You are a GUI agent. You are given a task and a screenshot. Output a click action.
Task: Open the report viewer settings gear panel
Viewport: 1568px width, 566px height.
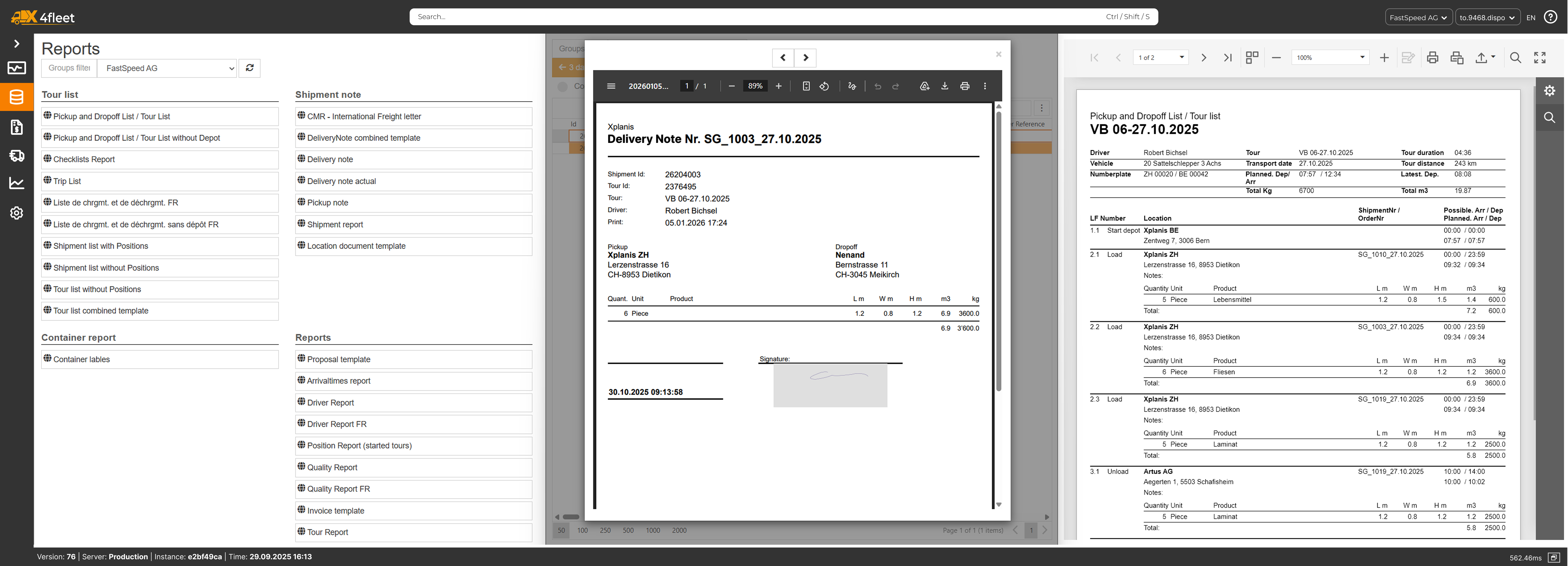coord(1550,91)
